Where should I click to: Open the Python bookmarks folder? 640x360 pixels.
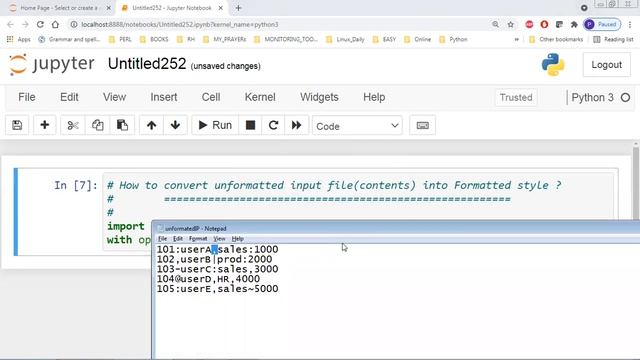453,40
